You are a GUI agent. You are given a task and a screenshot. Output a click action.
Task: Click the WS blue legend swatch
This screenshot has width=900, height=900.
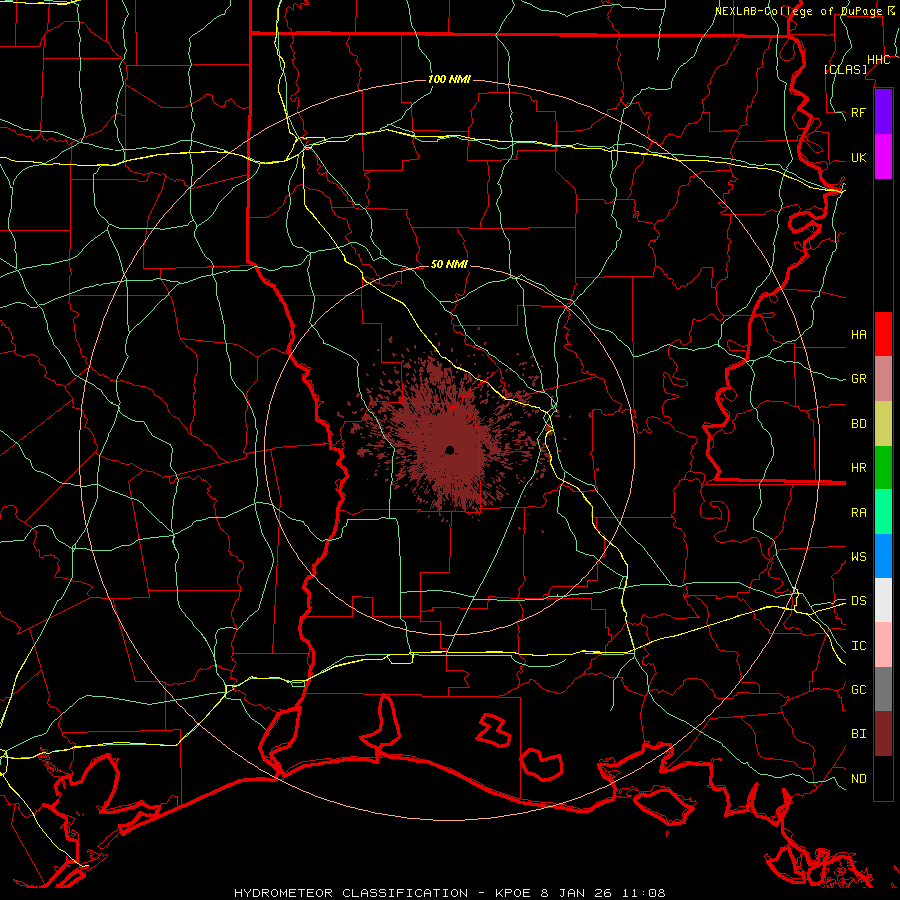click(x=883, y=556)
